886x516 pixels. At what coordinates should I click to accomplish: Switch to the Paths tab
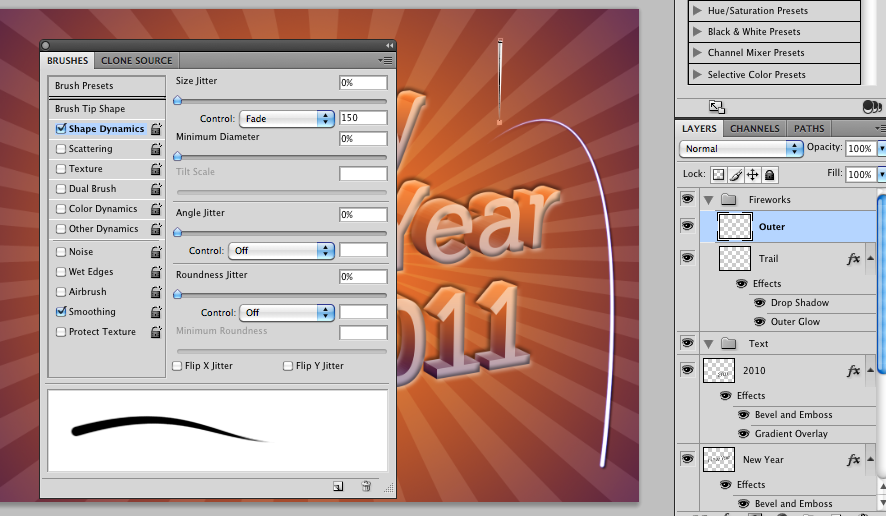click(809, 129)
